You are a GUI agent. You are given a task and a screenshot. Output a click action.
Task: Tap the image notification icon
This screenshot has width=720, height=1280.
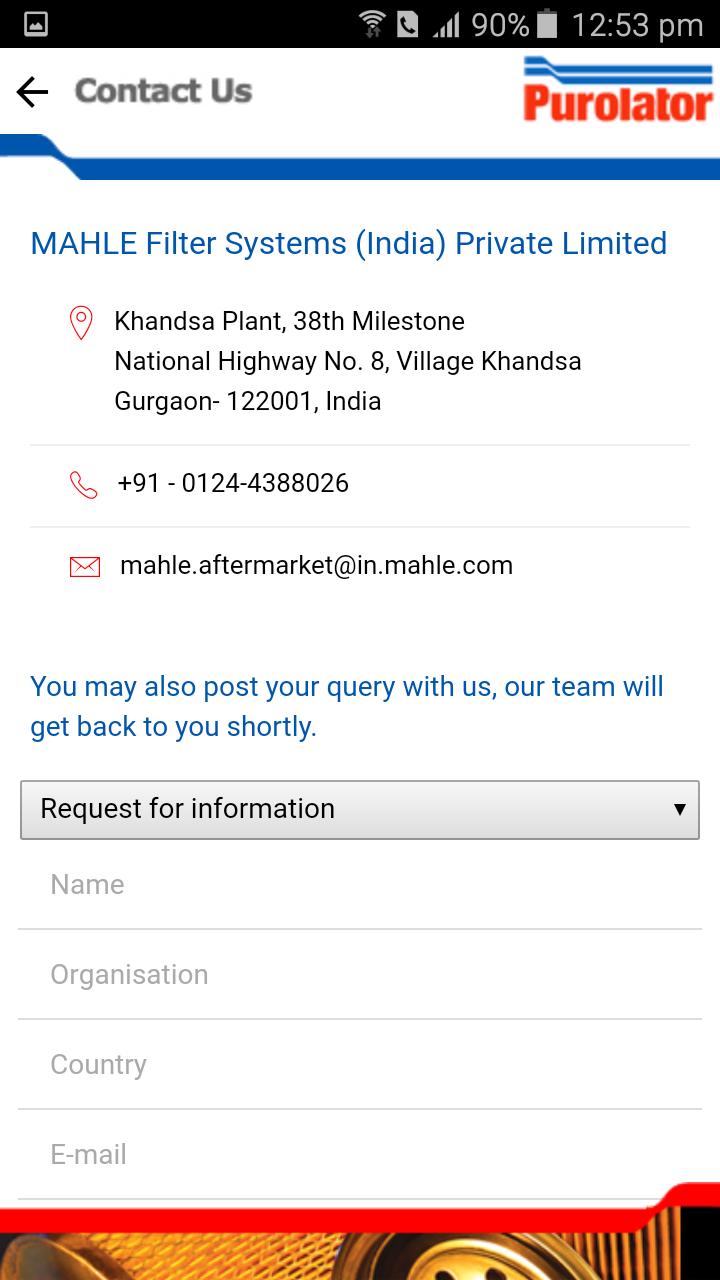point(35,24)
